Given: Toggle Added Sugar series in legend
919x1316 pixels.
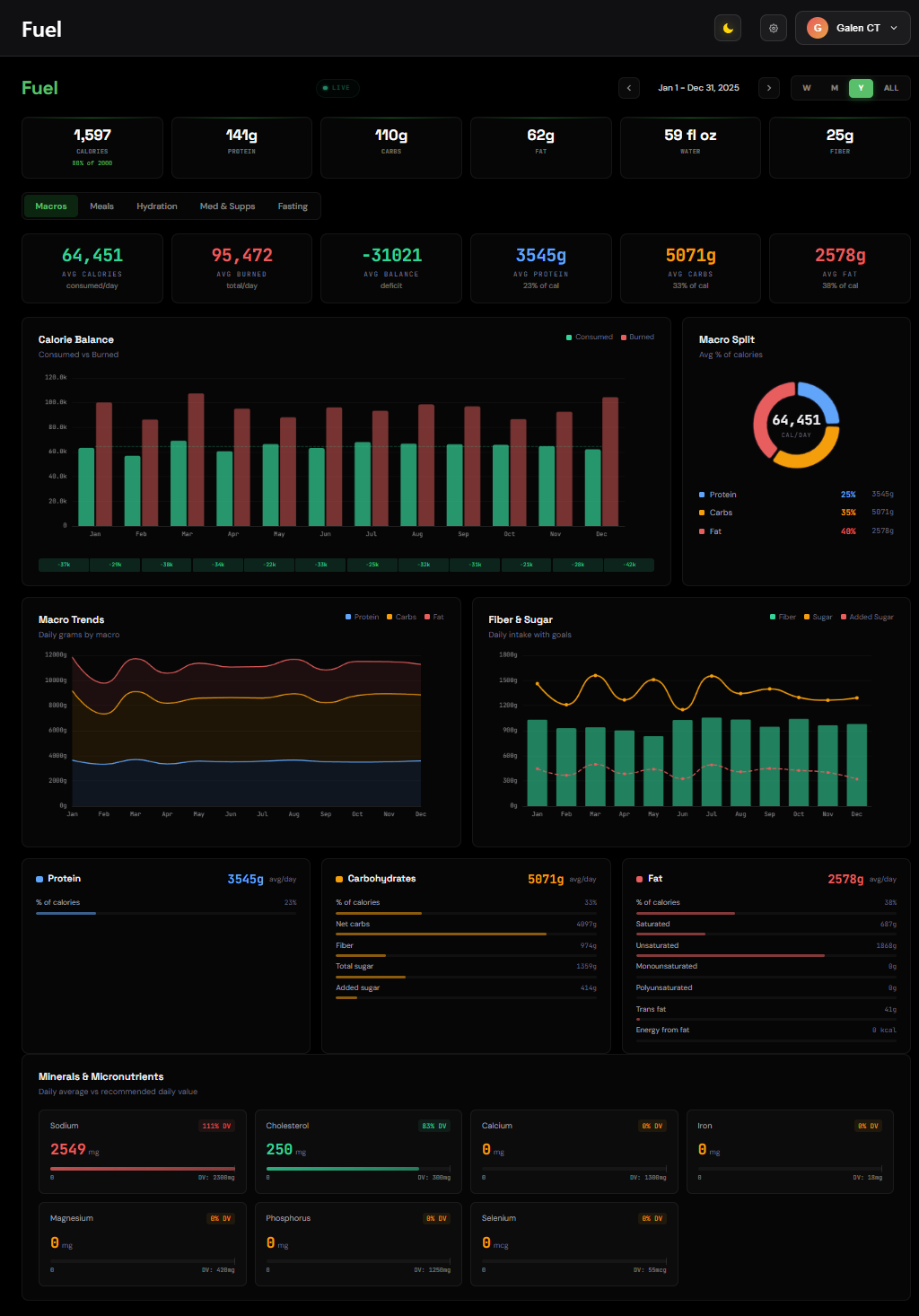Looking at the screenshot, I should [868, 618].
